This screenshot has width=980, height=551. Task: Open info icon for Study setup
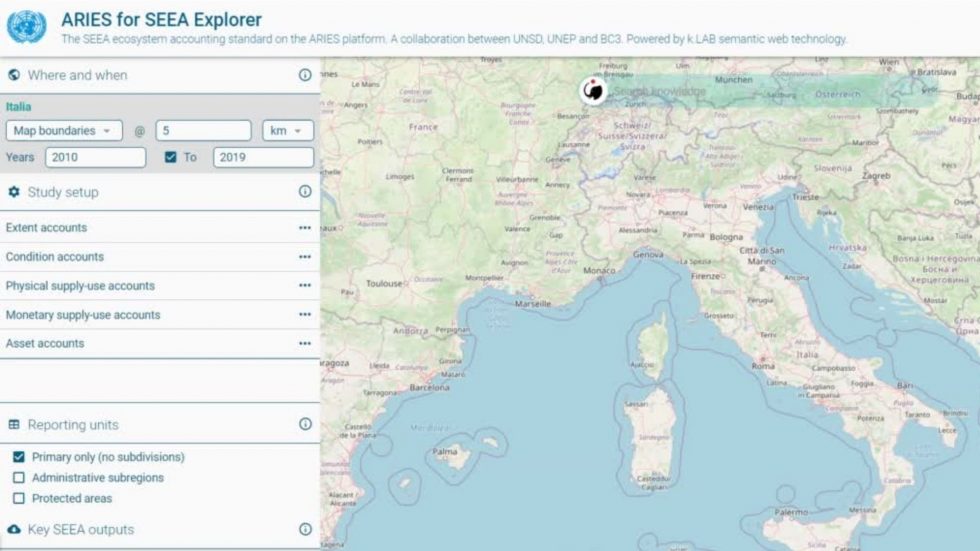[x=305, y=192]
